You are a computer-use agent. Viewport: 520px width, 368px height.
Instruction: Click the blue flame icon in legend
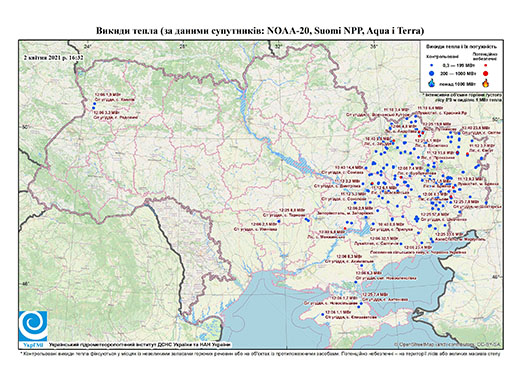[432, 83]
